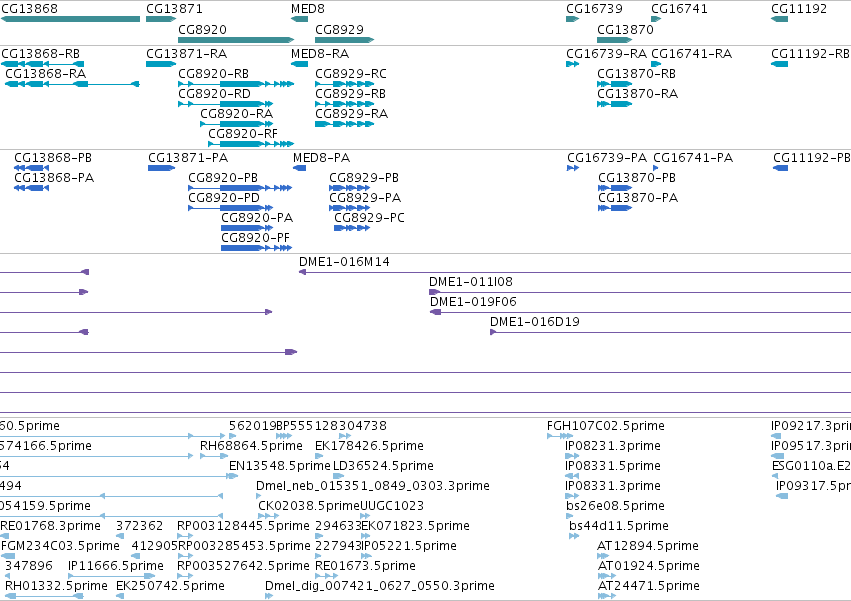Select EST label RE01673.5prime
Screen dimensions: 851x601
(x=365, y=566)
